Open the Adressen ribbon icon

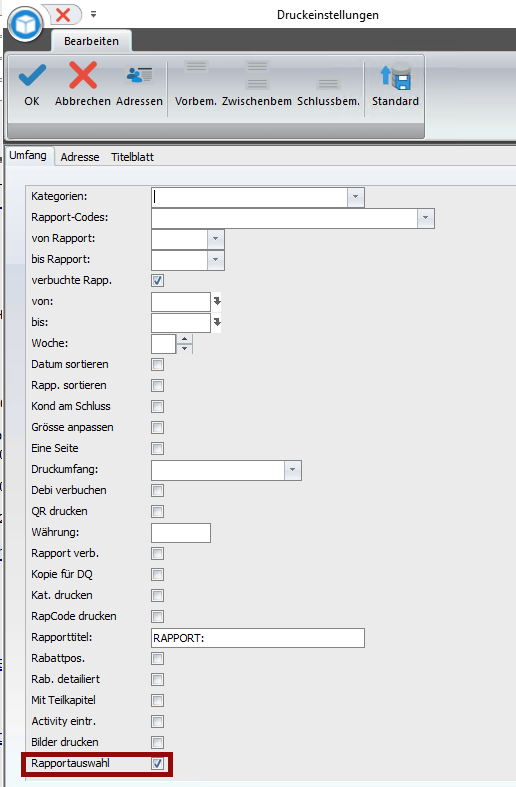(x=139, y=75)
